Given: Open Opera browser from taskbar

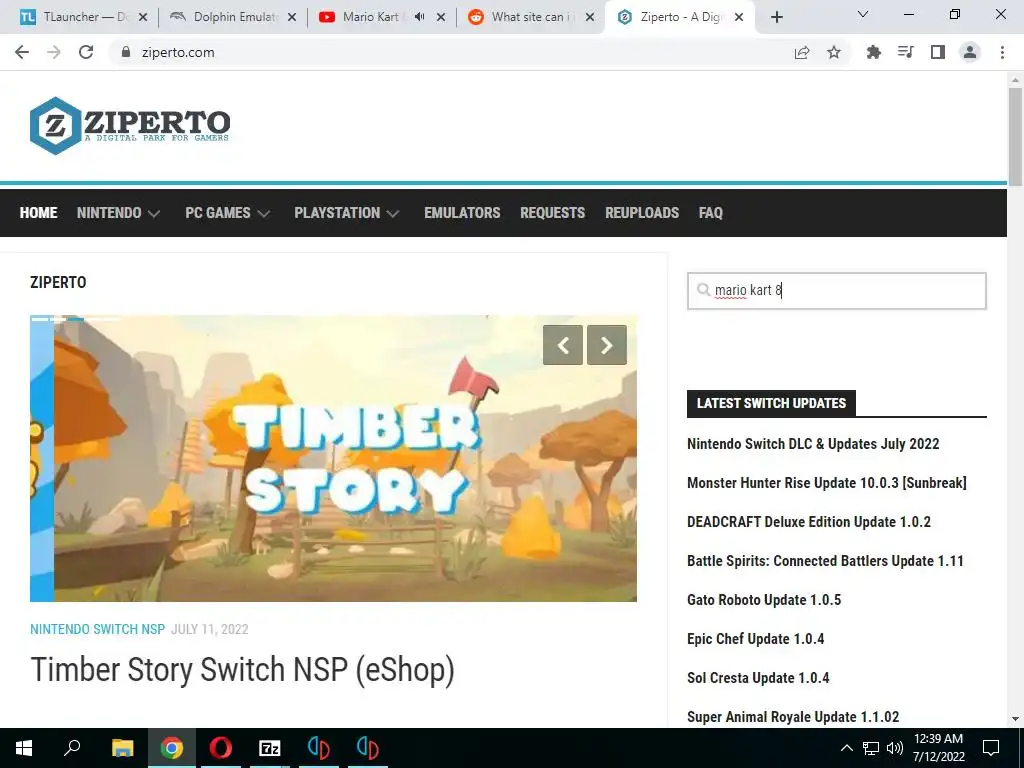Looking at the screenshot, I should tap(221, 748).
